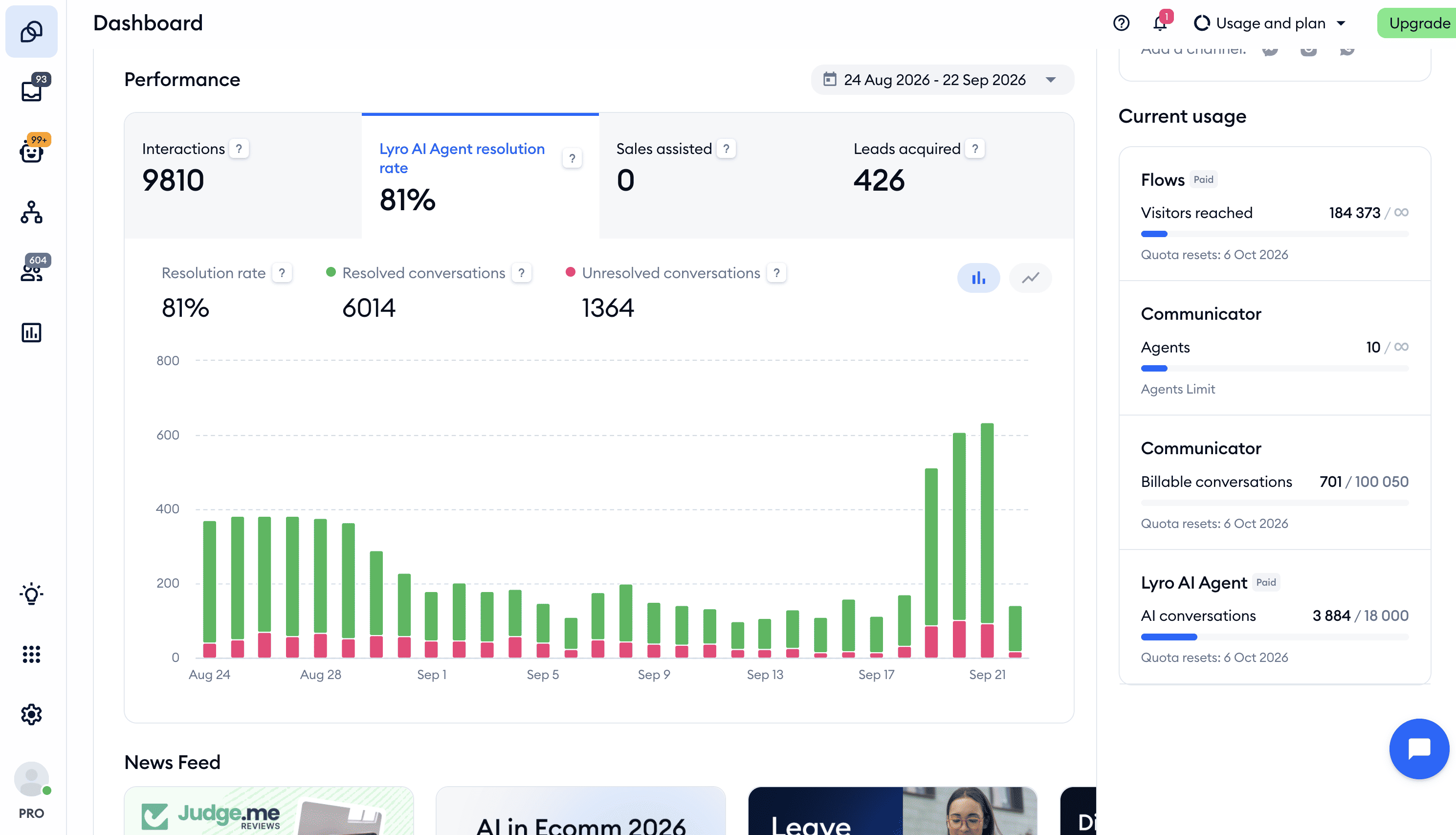Open the Judge.me Reviews news card
Viewport: 1456px width, 835px height.
[x=269, y=811]
